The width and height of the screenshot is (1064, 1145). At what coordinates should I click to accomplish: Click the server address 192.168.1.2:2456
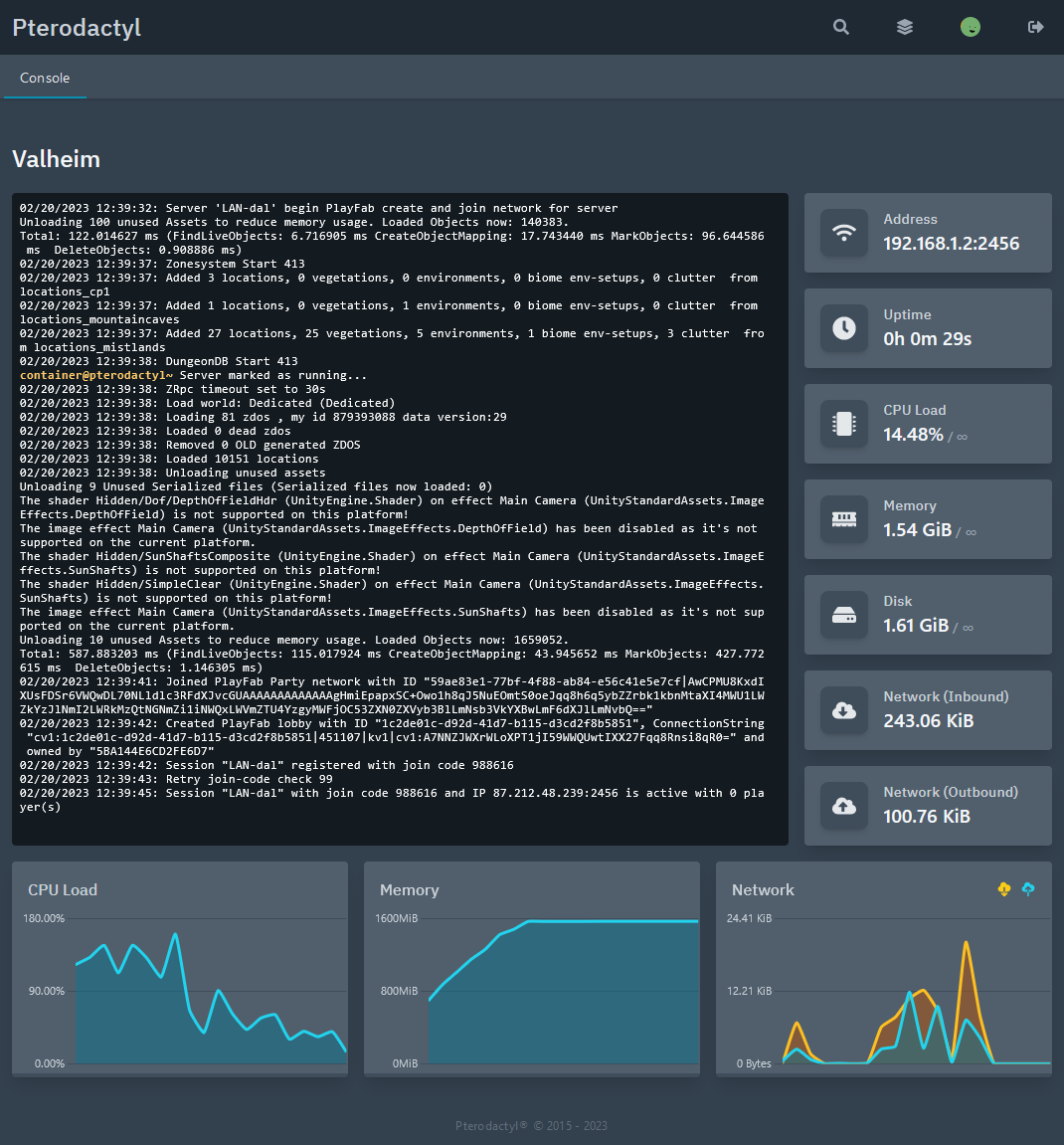pos(952,244)
